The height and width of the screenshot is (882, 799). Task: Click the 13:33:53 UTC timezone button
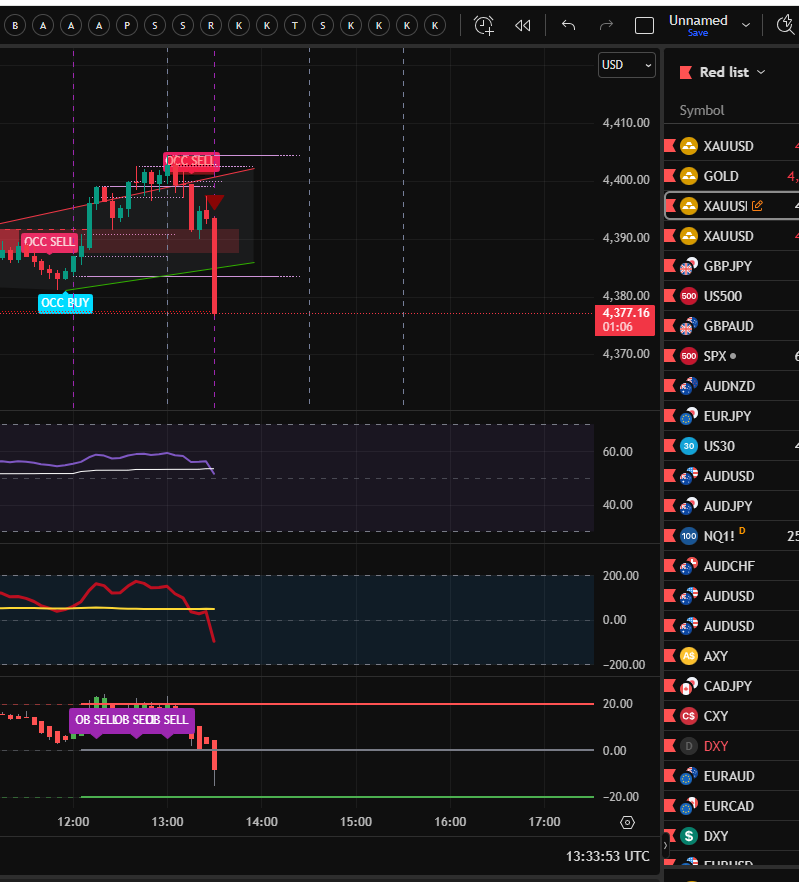coord(607,856)
